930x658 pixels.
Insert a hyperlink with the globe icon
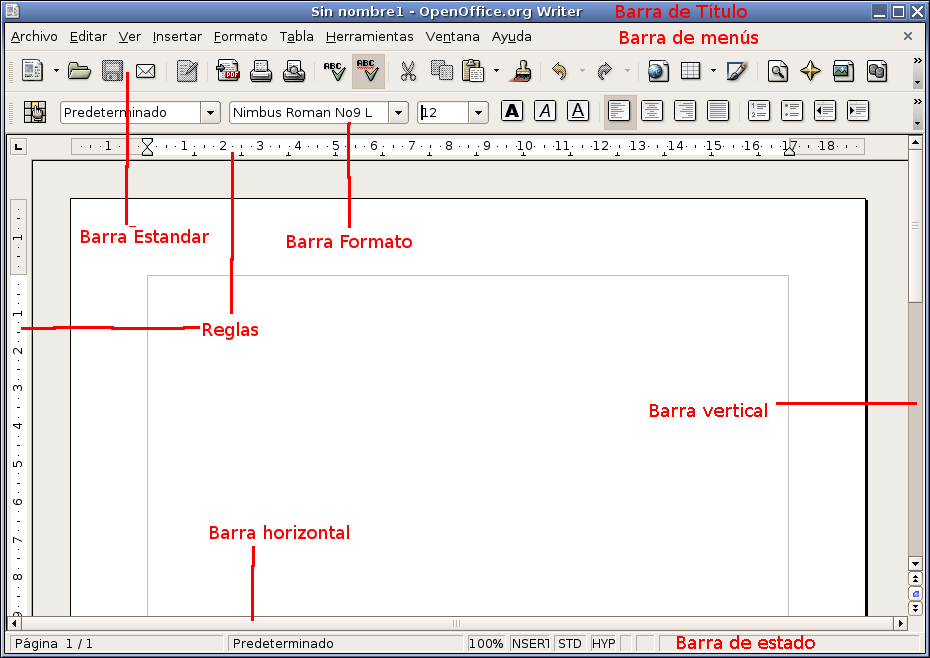click(658, 71)
